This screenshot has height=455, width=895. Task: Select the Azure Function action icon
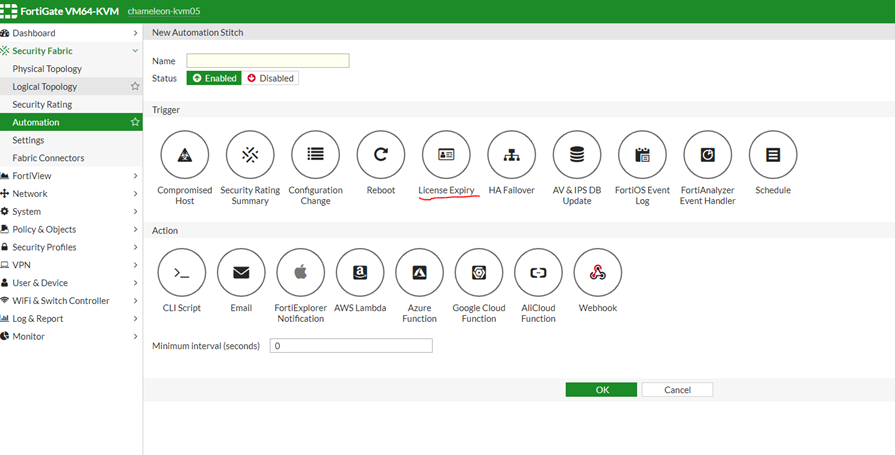420,273
